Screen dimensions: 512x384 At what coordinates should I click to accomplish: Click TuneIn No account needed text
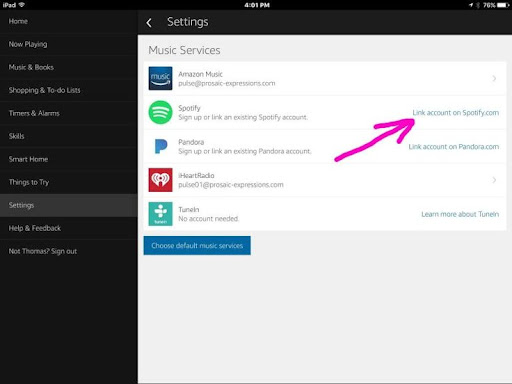(x=209, y=219)
